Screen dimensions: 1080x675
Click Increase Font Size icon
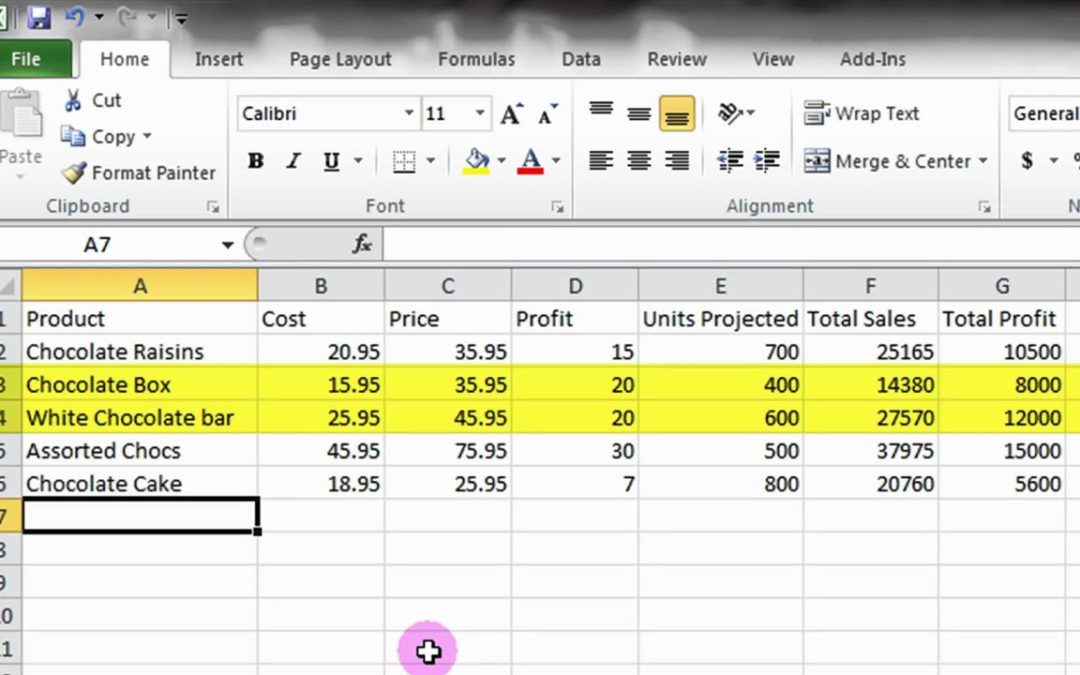(x=511, y=114)
